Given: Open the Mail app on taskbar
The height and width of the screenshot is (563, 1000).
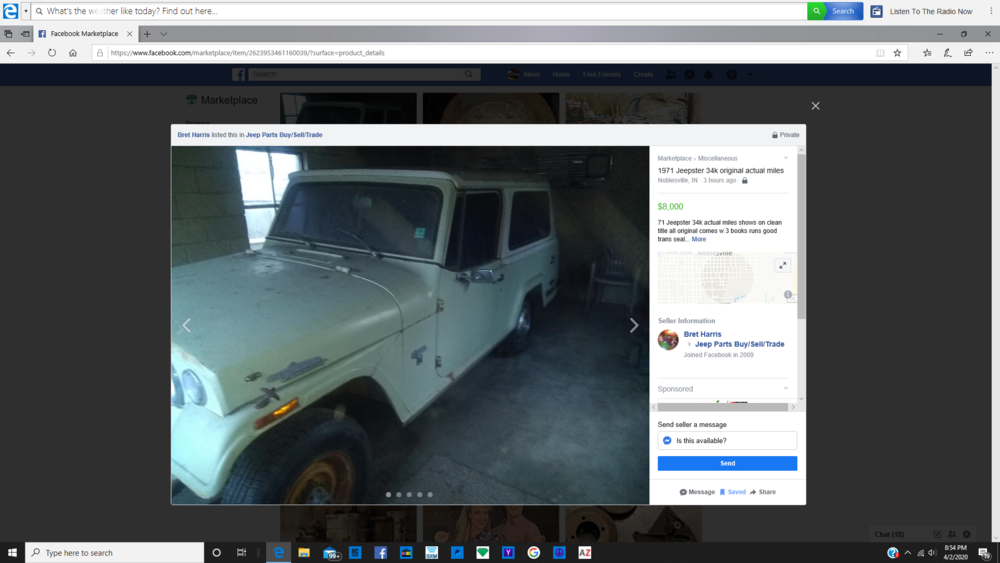Looking at the screenshot, I should point(330,553).
